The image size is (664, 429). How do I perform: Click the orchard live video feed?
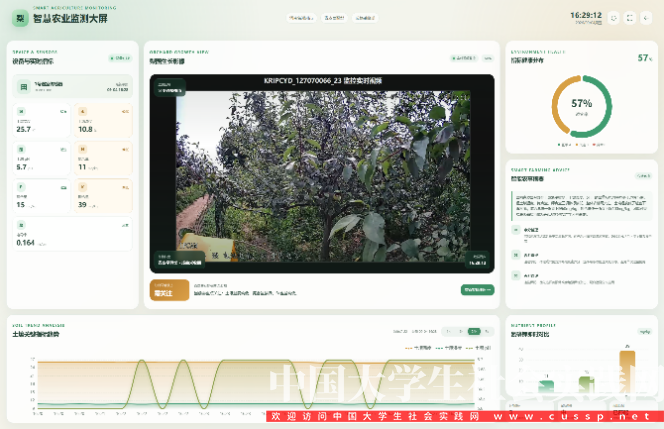click(x=322, y=174)
